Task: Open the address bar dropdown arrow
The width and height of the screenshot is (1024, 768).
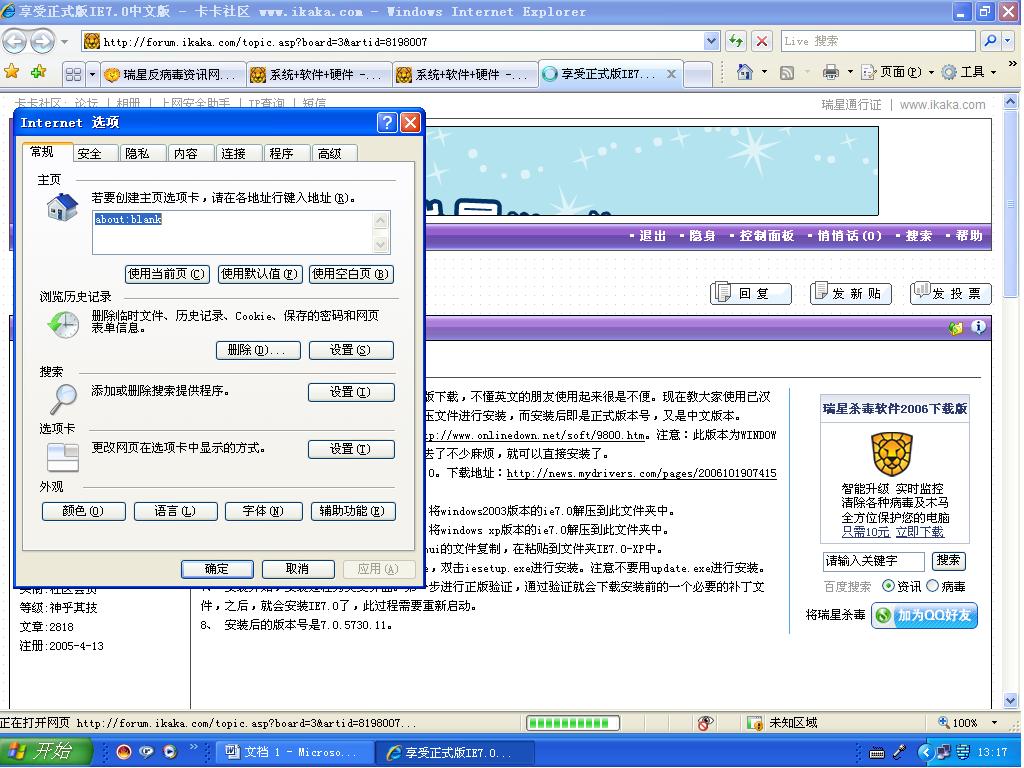Action: pos(712,41)
